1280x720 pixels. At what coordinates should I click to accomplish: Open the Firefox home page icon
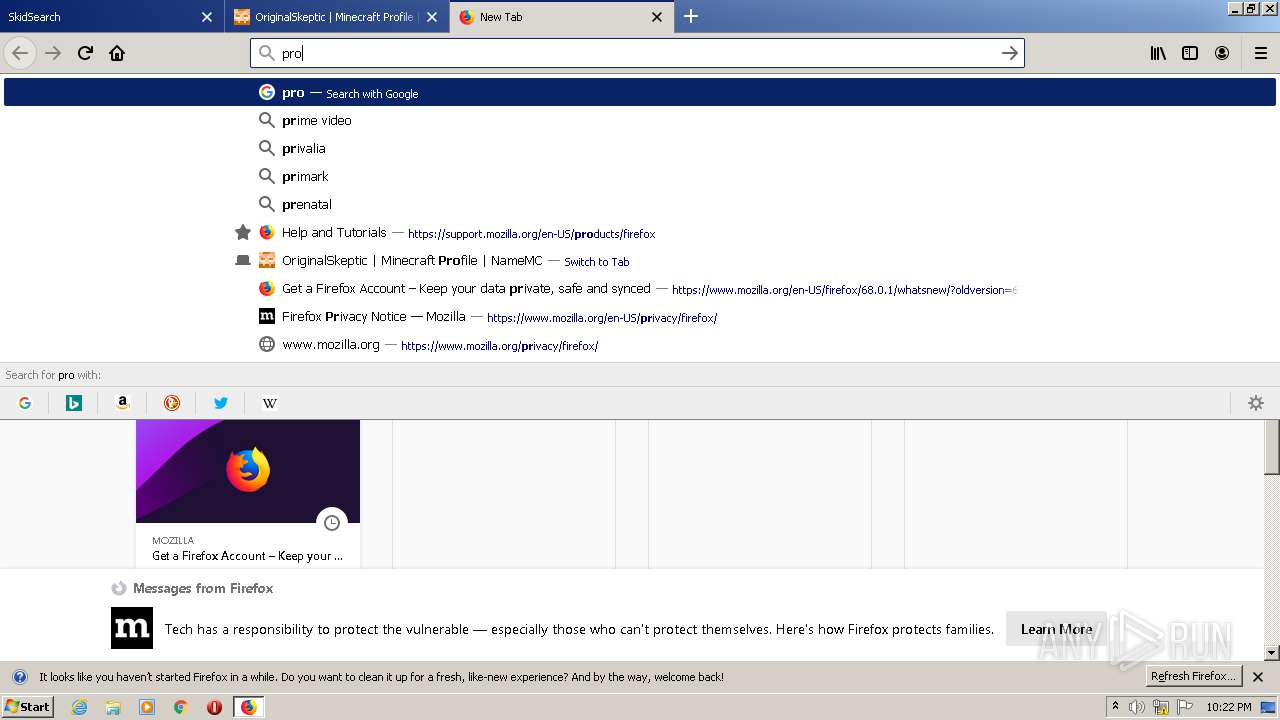point(117,53)
